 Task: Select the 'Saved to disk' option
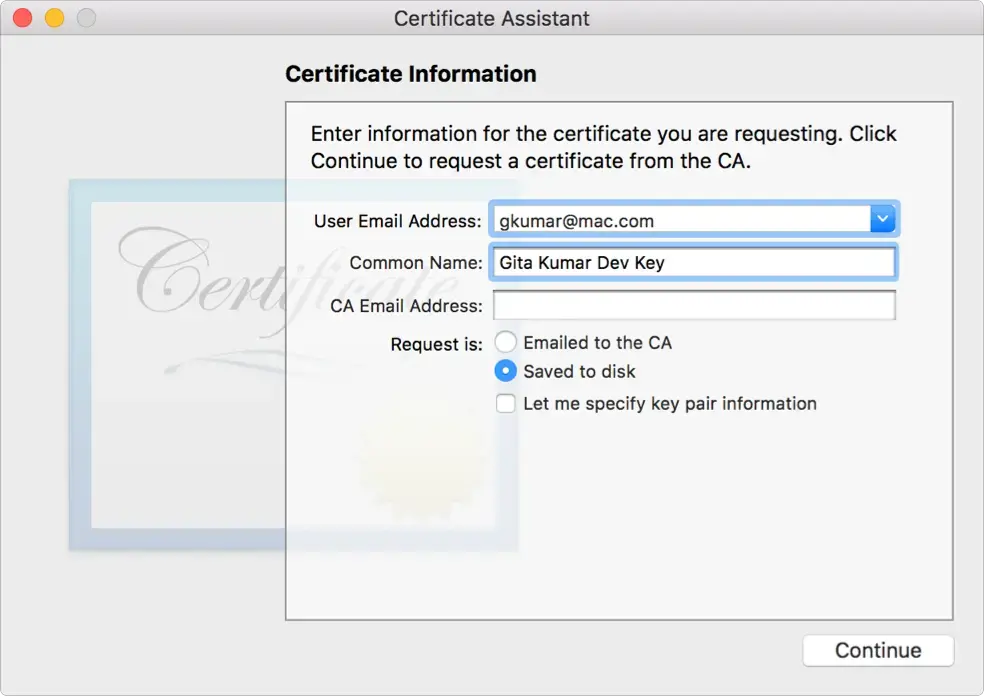click(x=506, y=370)
